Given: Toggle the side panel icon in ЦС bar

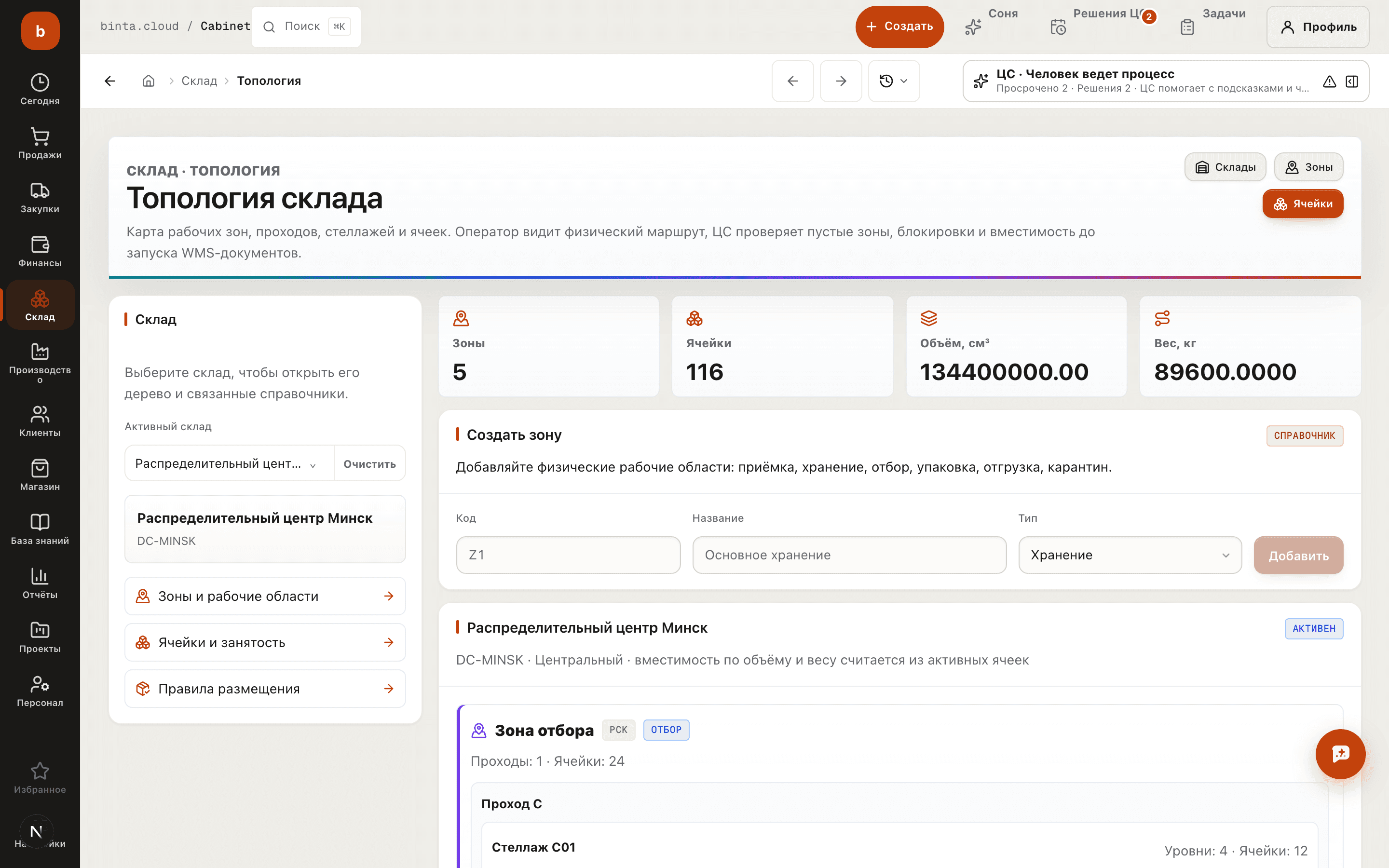Looking at the screenshot, I should (1352, 81).
